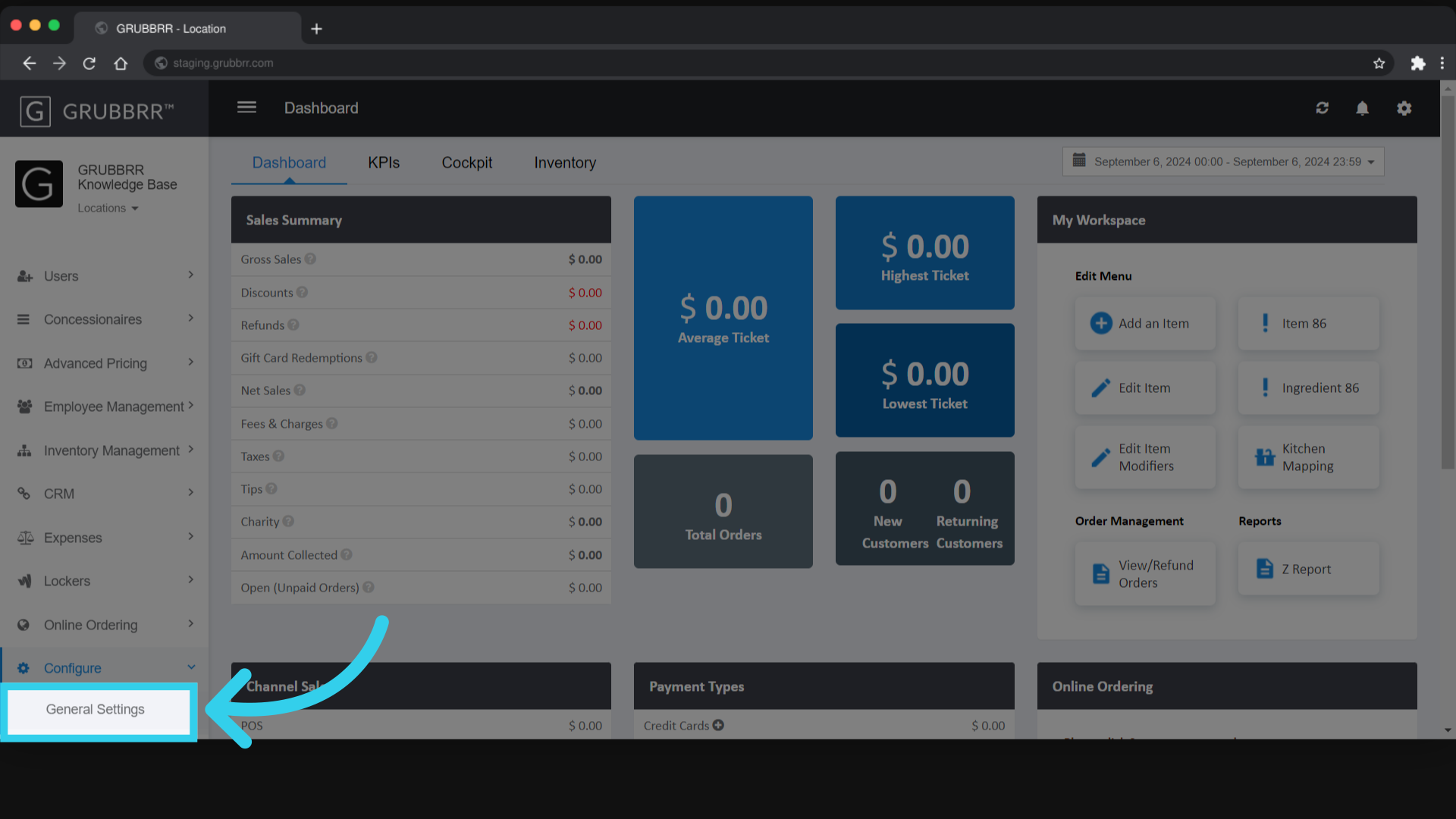1456x819 pixels.
Task: Expand the Inventory Management menu
Action: (105, 450)
